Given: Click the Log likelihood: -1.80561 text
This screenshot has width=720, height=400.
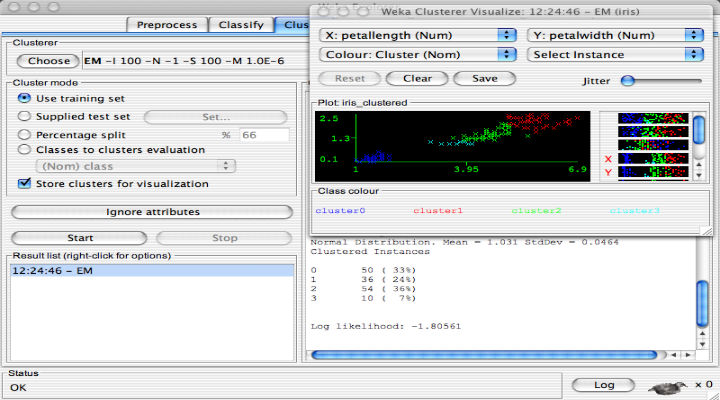Looking at the screenshot, I should (x=386, y=327).
